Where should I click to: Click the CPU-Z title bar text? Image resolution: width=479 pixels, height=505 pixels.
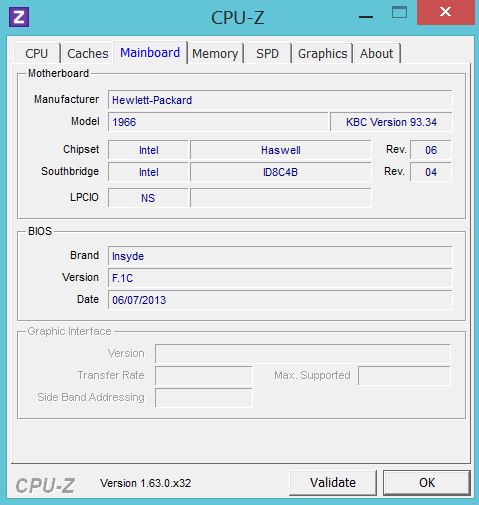(x=238, y=17)
